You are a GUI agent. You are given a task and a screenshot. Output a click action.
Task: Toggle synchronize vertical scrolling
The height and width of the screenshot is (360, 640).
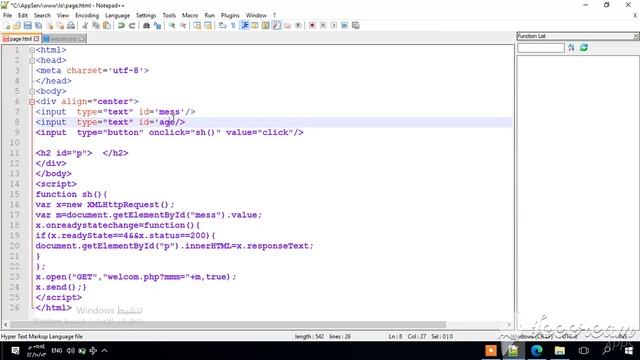[197, 26]
